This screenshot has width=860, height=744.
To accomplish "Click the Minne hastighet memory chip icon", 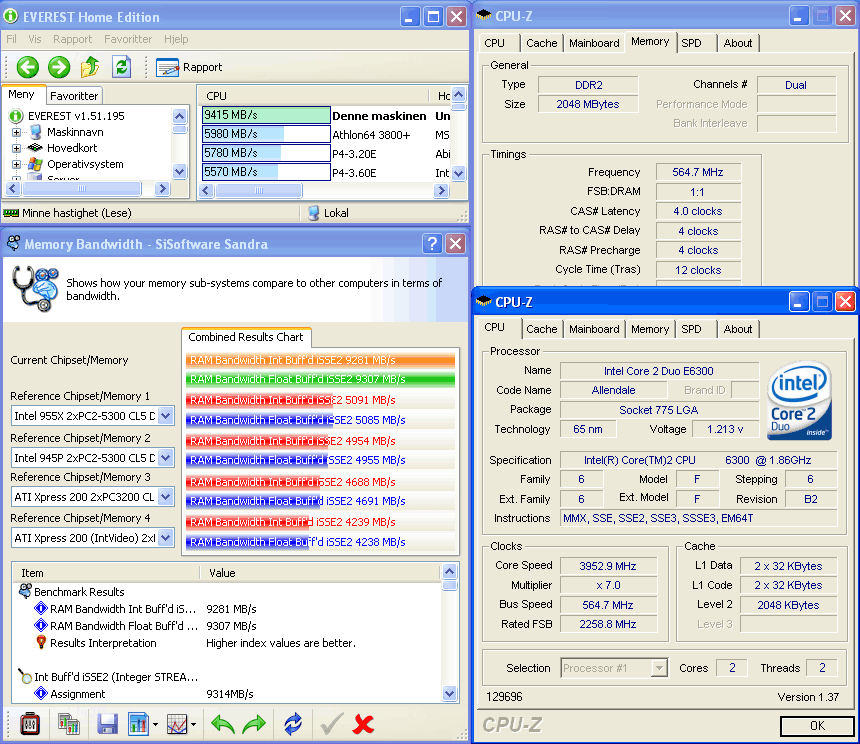I will (11, 213).
